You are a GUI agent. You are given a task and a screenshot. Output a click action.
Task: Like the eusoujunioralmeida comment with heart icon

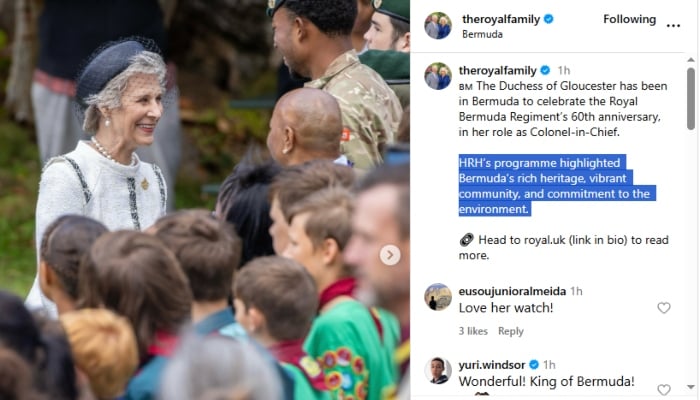(x=664, y=308)
